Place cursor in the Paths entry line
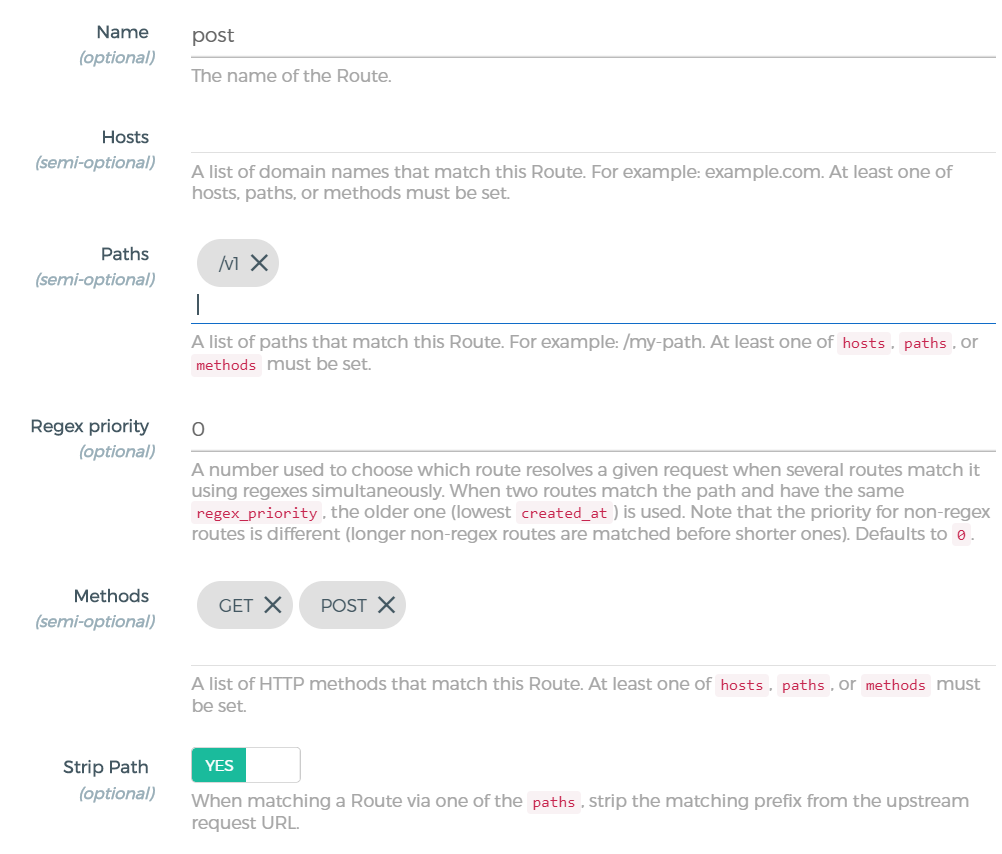 (592, 305)
